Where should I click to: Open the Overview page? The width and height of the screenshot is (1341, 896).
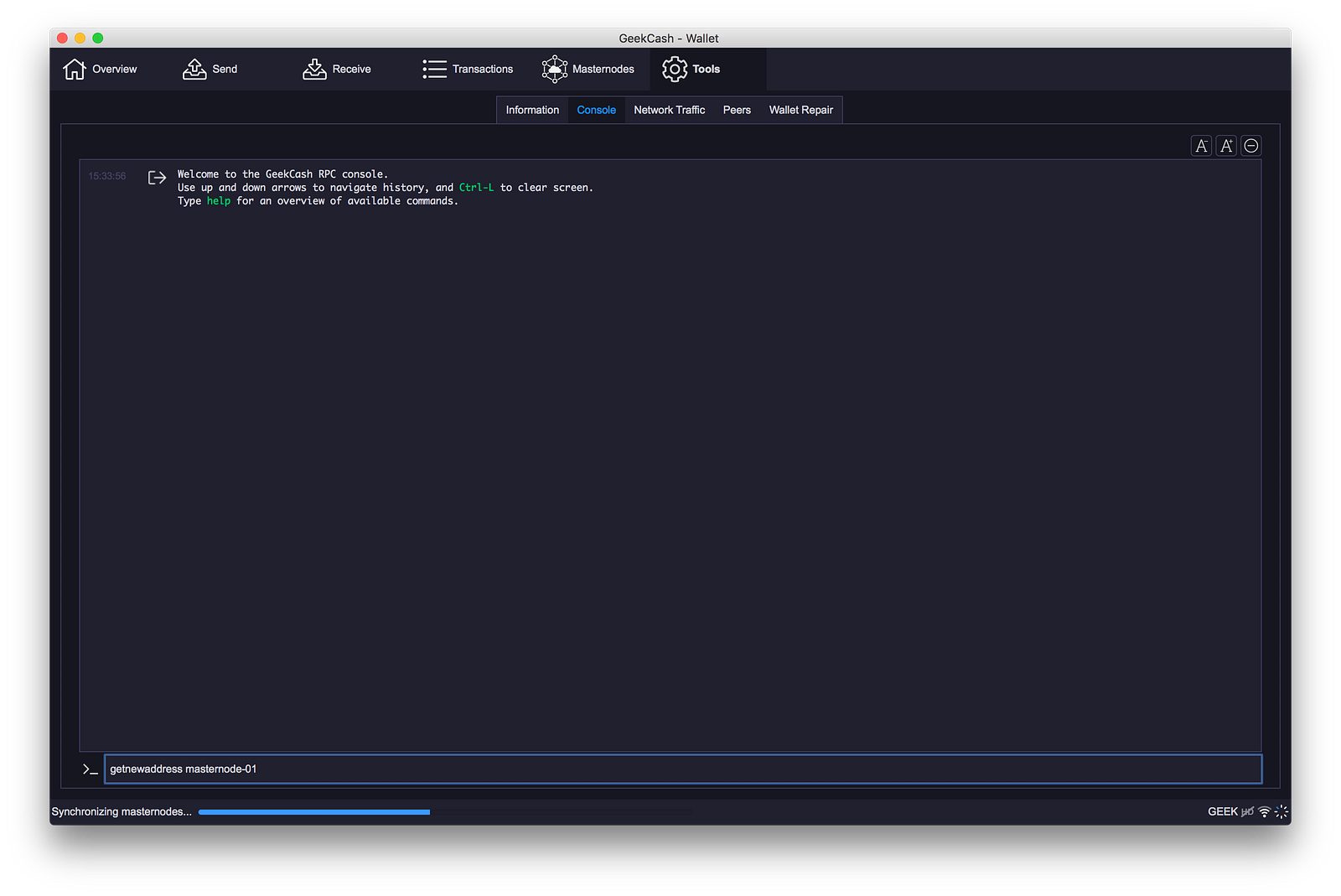[x=100, y=69]
